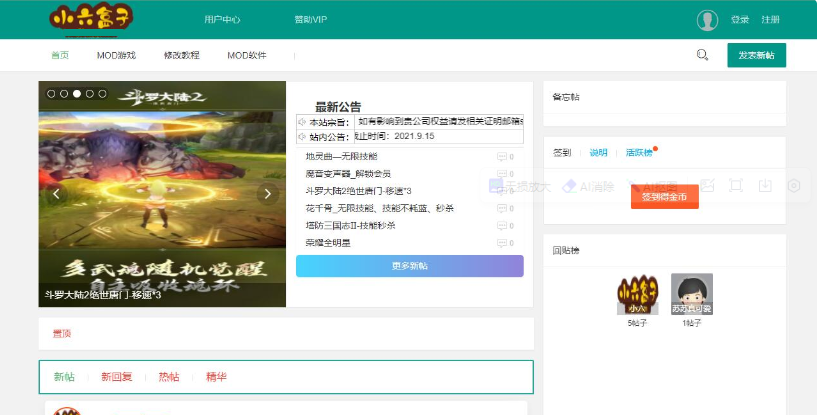This screenshot has height=415, width=817.
Task: Click the 最新公告 heading
Action: tap(338, 107)
